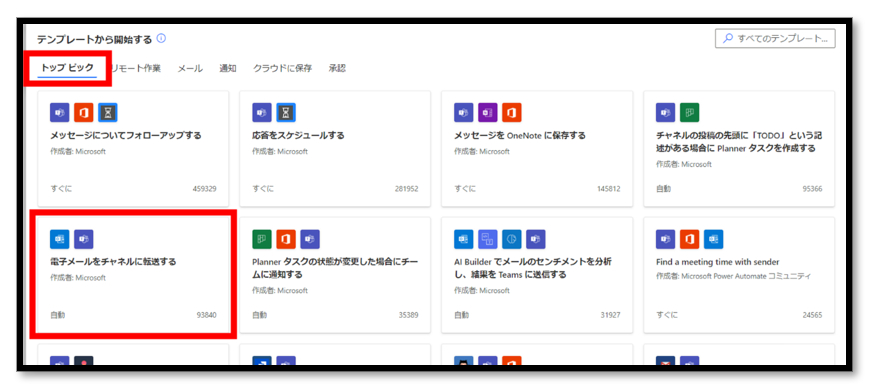Click the green Planner icon on the TODO Planner card
This screenshot has height=390, width=870.
coord(690,113)
